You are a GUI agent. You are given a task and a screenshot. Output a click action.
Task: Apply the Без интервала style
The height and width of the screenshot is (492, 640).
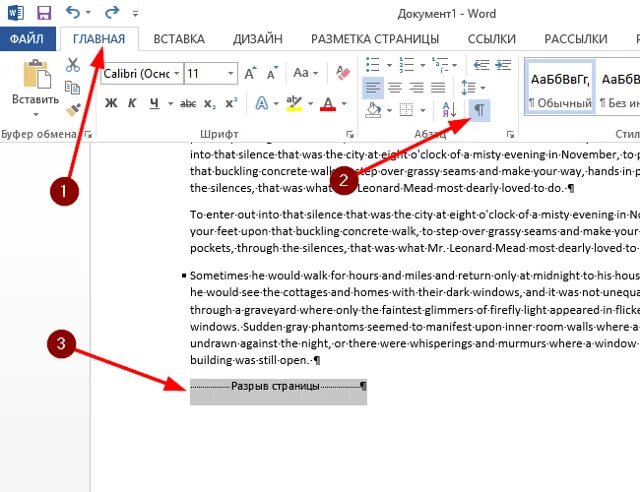pos(618,87)
